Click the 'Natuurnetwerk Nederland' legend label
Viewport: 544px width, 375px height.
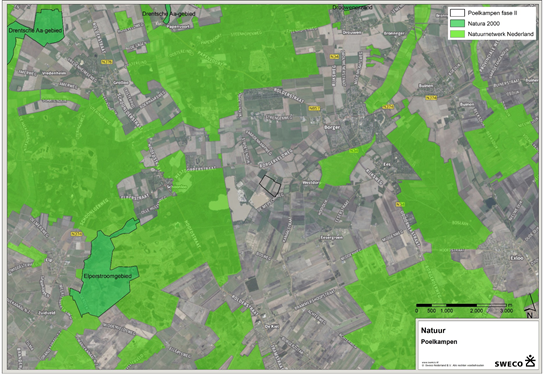(x=500, y=34)
